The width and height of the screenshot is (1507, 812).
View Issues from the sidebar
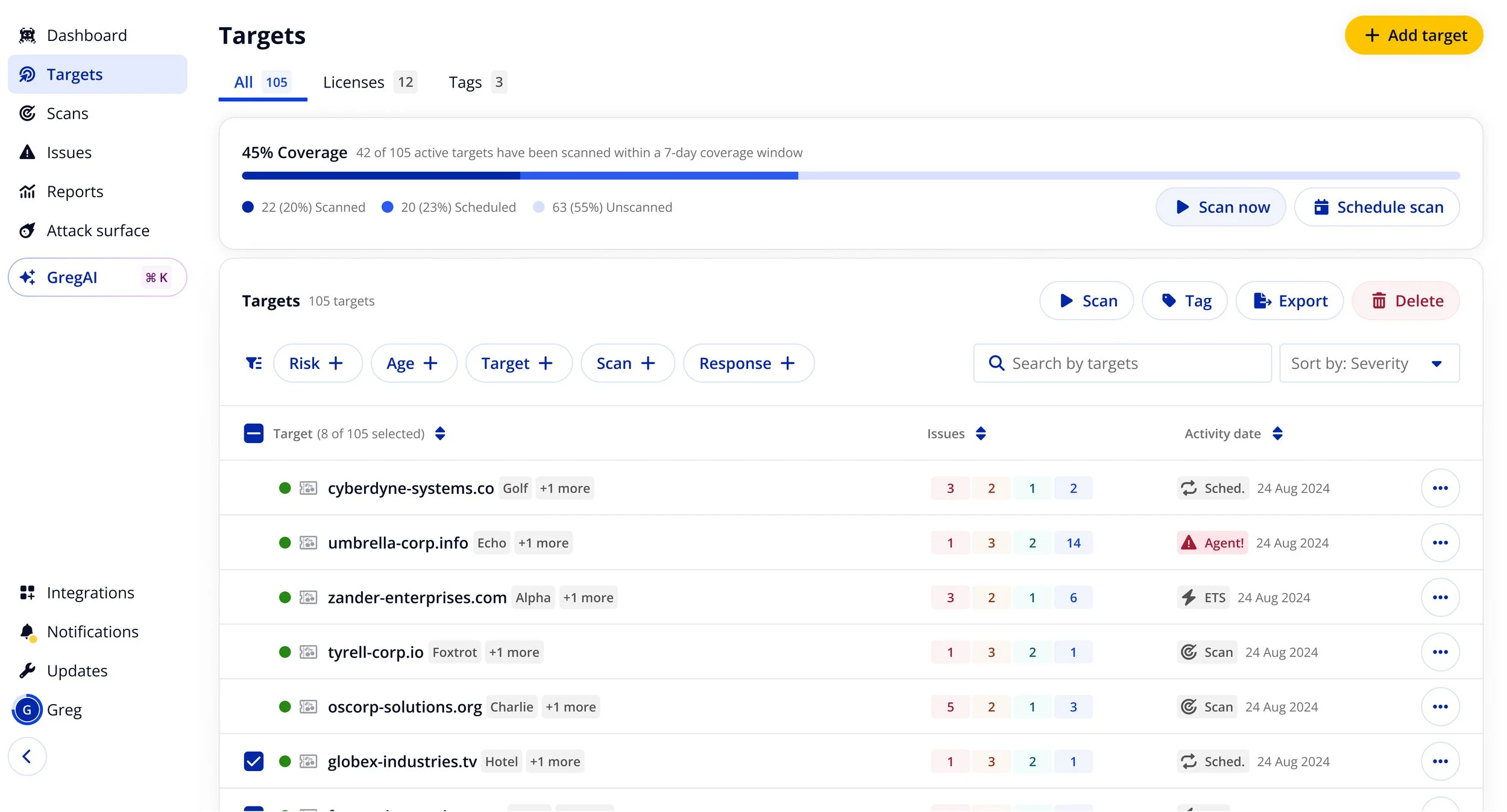point(69,152)
